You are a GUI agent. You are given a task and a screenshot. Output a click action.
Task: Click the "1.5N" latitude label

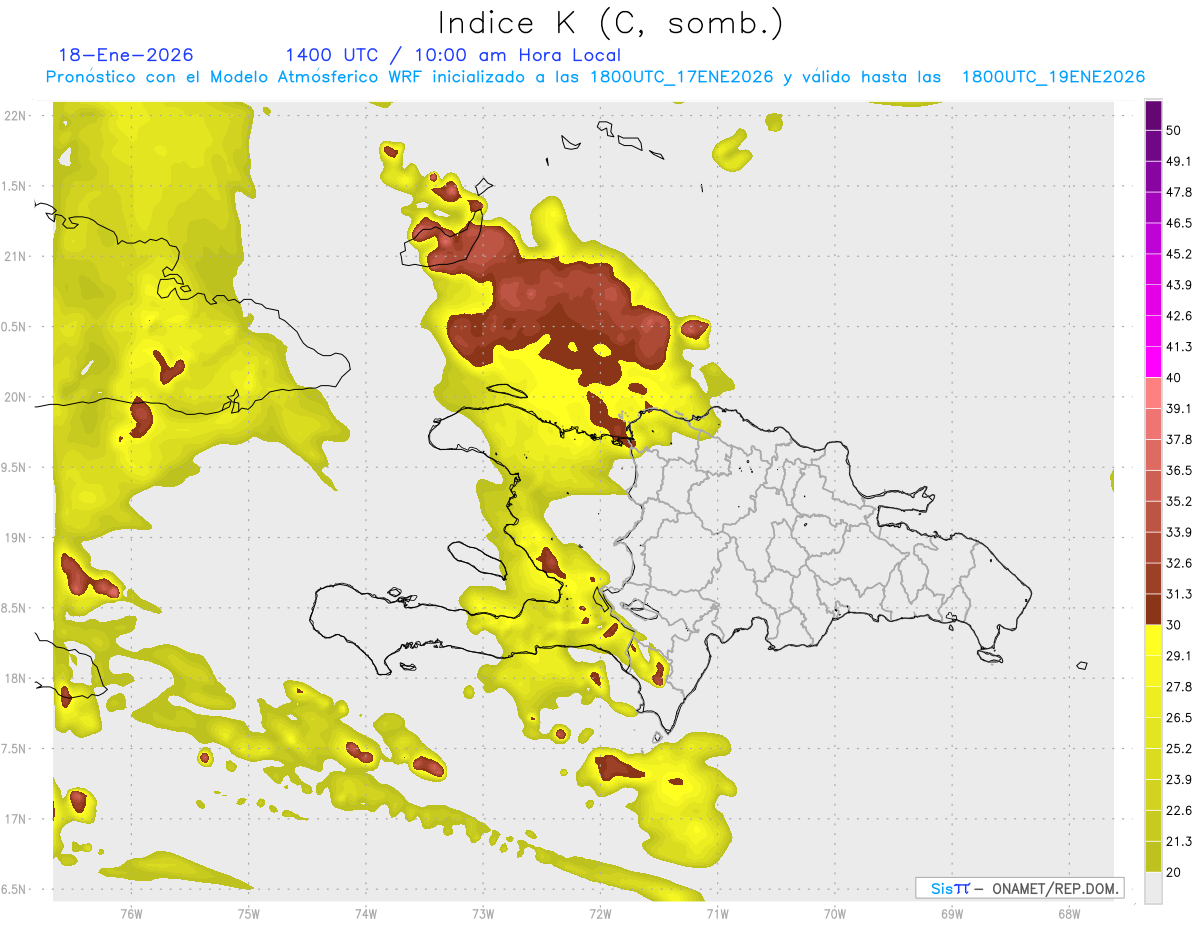pyautogui.click(x=14, y=186)
